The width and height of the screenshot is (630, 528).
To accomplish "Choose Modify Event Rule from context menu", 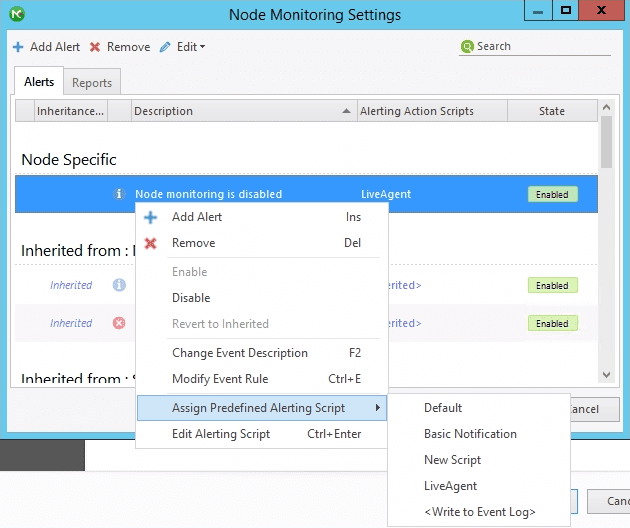I will point(220,379).
